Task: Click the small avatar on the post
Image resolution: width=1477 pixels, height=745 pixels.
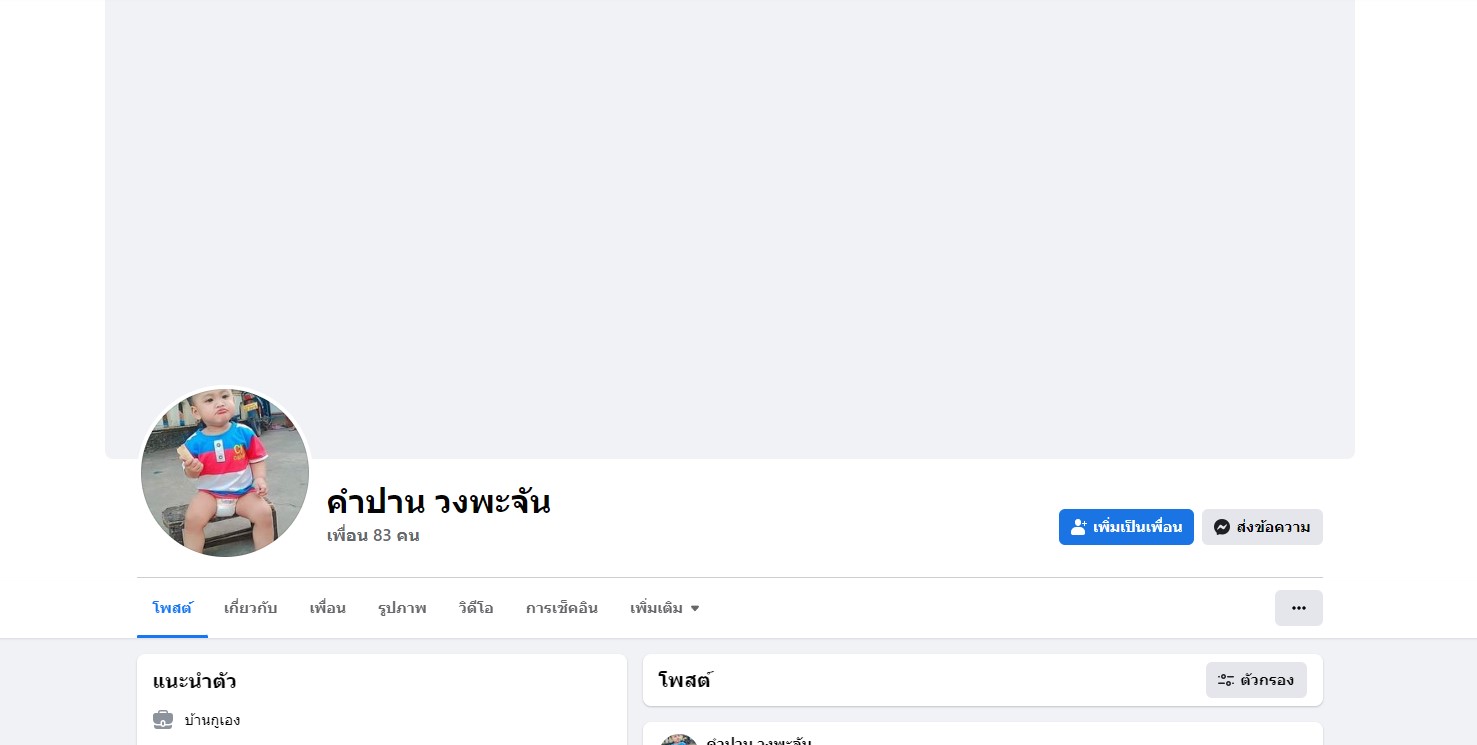Action: (x=679, y=740)
